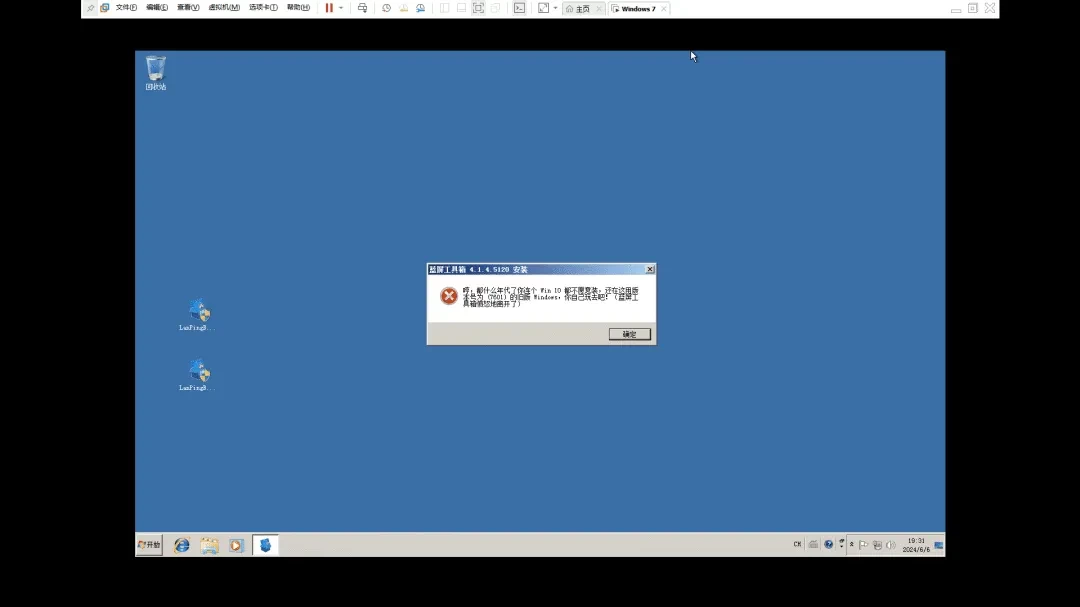Launch Internet Explorer from the taskbar

182,545
